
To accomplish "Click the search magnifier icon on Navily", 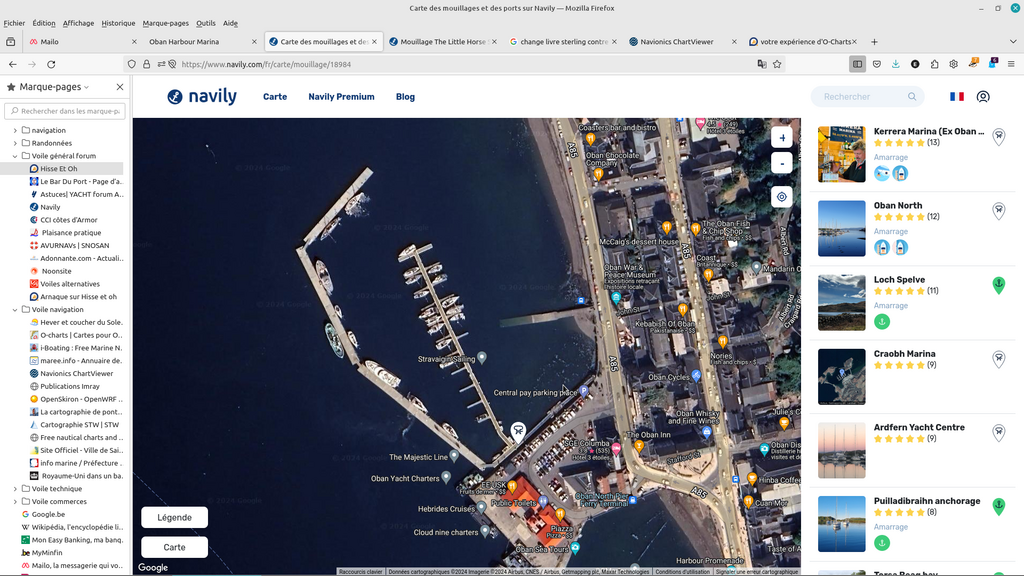I will [912, 97].
